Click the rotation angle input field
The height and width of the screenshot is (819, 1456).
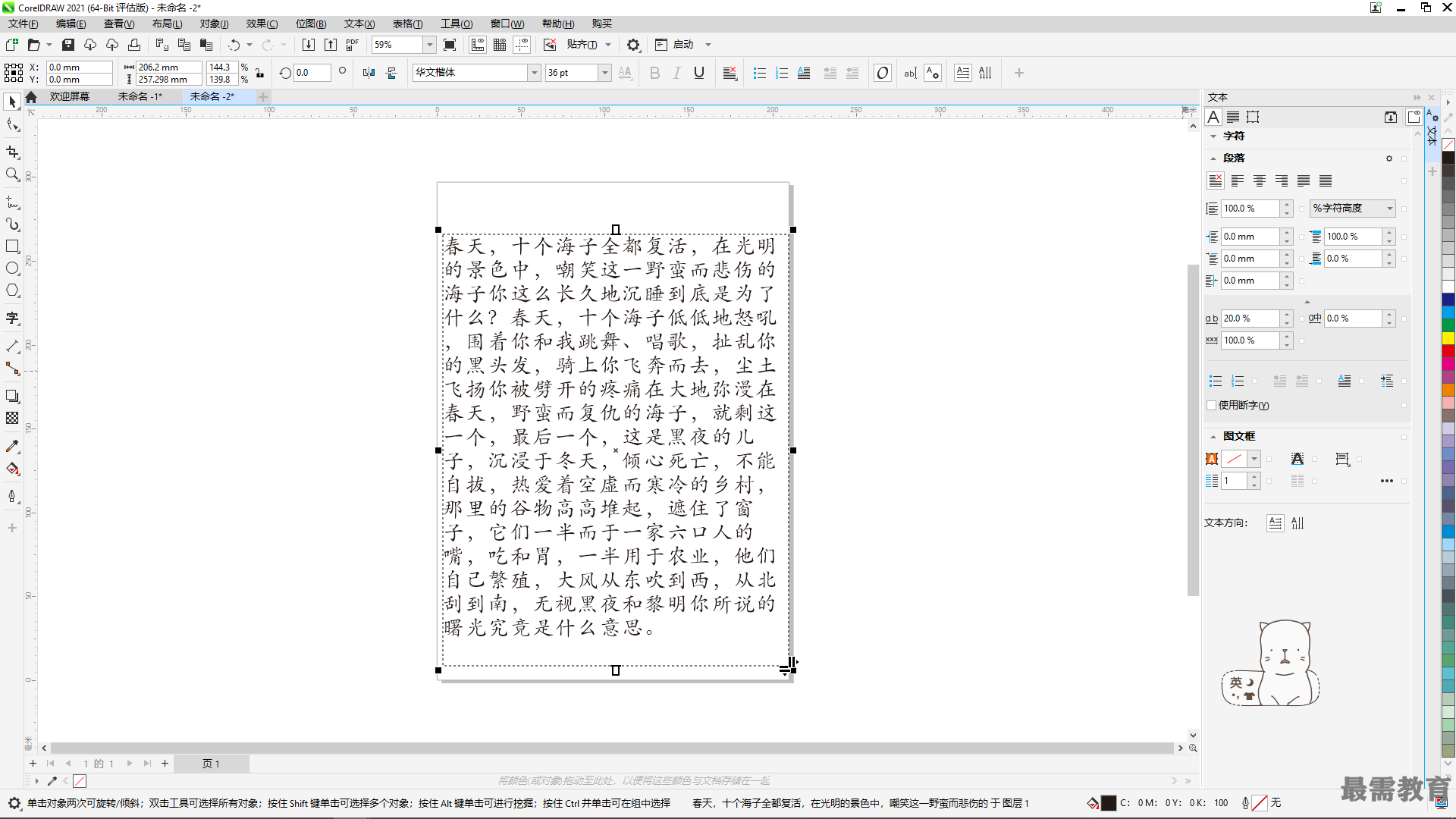pos(312,73)
